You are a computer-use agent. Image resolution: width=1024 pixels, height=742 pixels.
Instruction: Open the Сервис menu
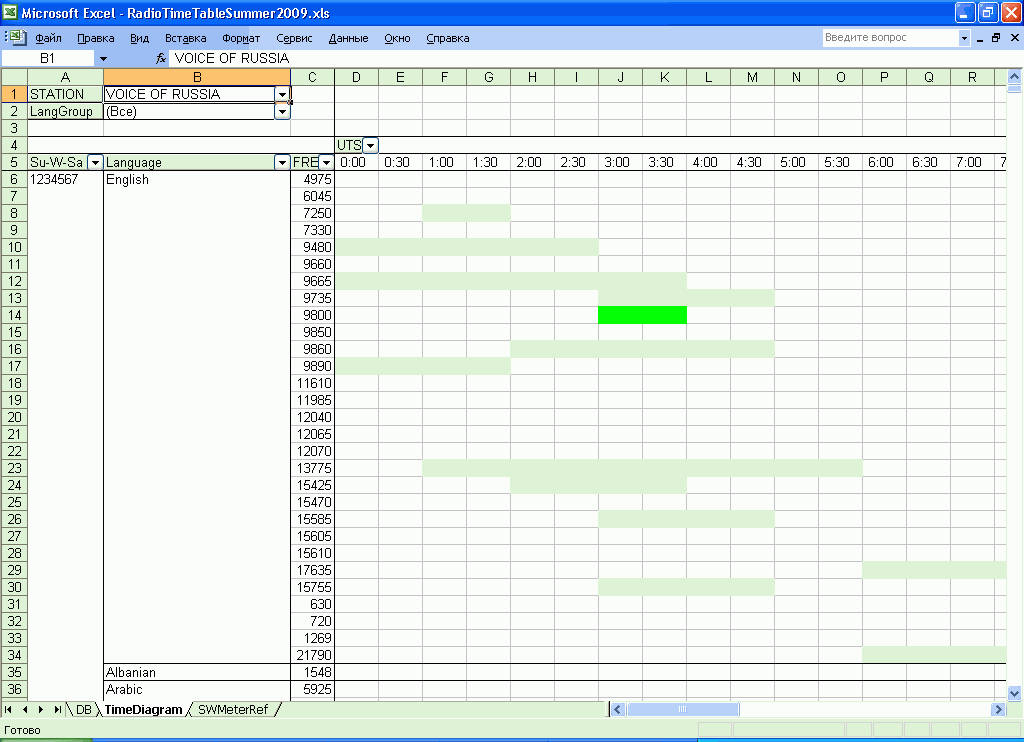(x=295, y=38)
